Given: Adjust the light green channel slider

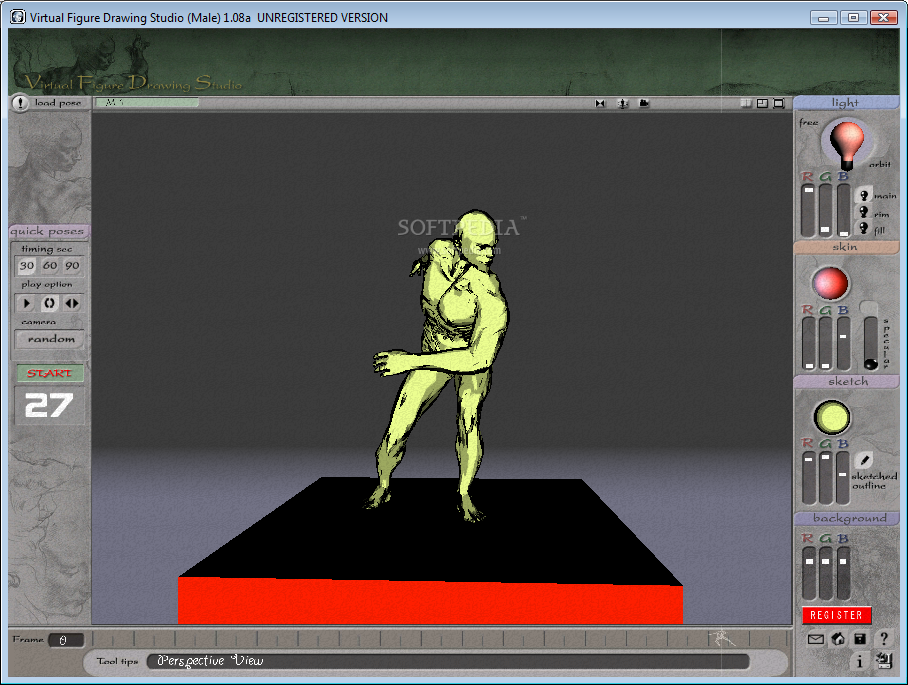Looking at the screenshot, I should tap(826, 211).
